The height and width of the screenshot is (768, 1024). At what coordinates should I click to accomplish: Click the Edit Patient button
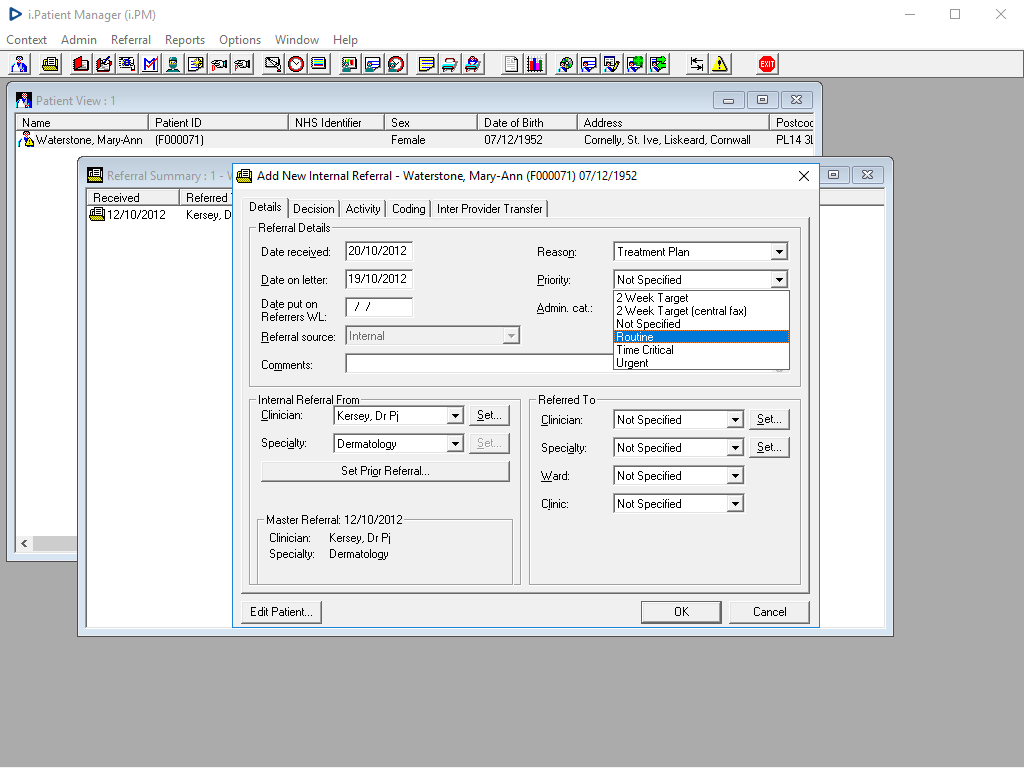281,612
